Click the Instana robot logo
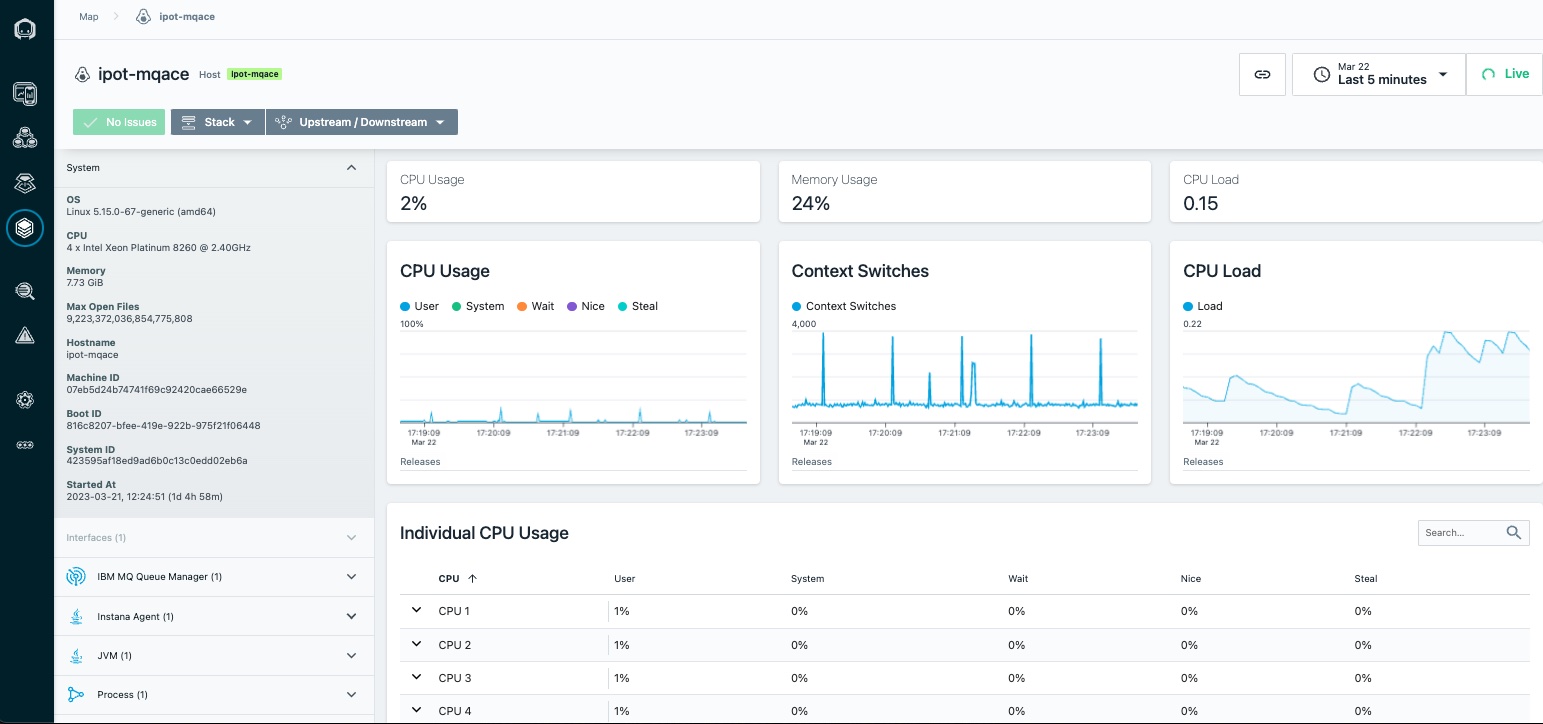 (x=25, y=29)
